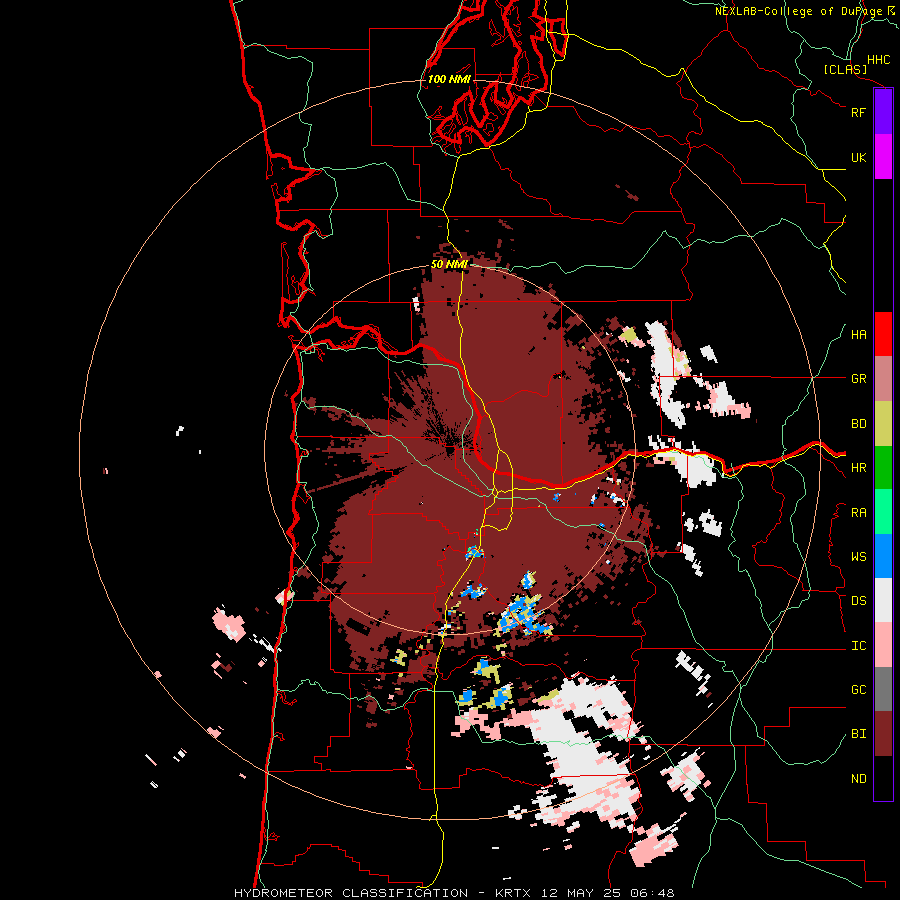Click the light green RA legend swatch
Image resolution: width=900 pixels, height=900 pixels.
(883, 512)
